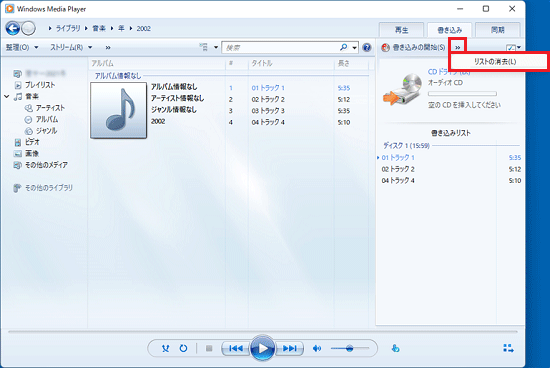Switch to the 同期 tab
Viewport: 550px width, 368px height.
click(x=497, y=30)
